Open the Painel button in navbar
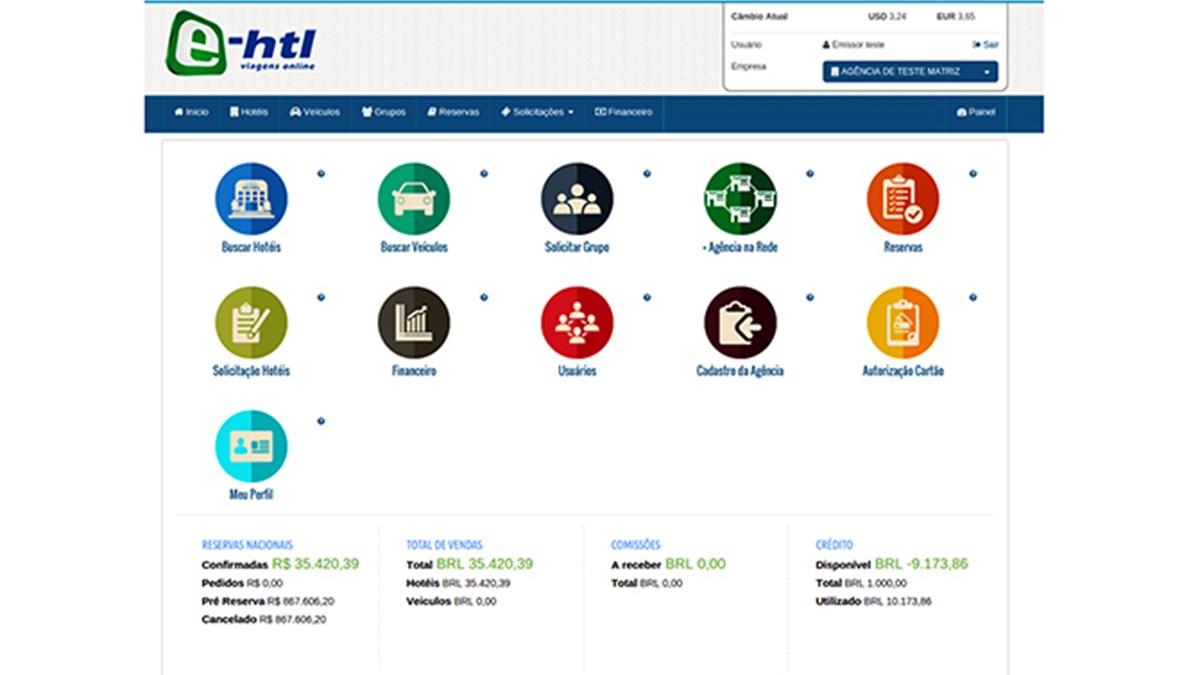This screenshot has height=675, width=1200. pos(976,112)
